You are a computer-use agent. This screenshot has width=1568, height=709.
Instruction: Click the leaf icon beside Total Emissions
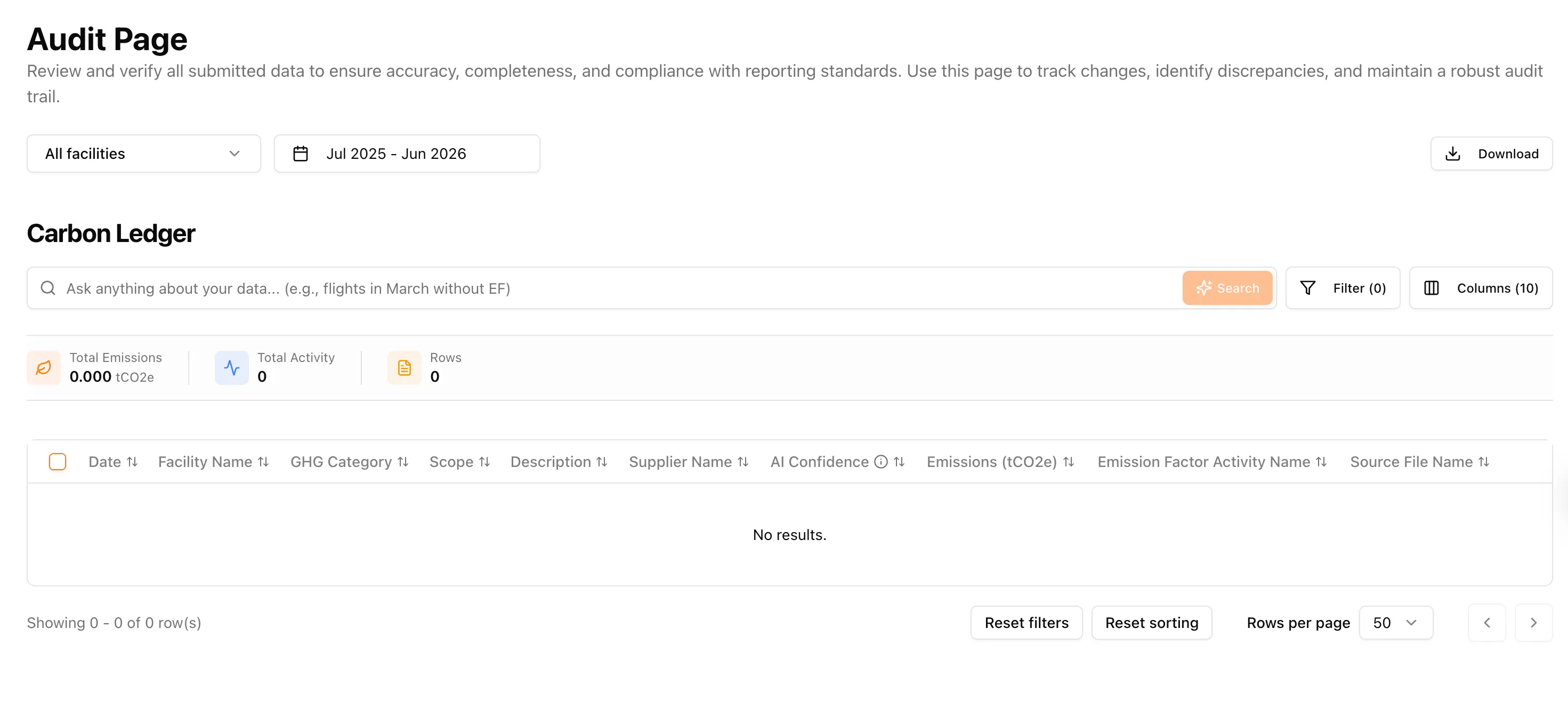(x=43, y=367)
